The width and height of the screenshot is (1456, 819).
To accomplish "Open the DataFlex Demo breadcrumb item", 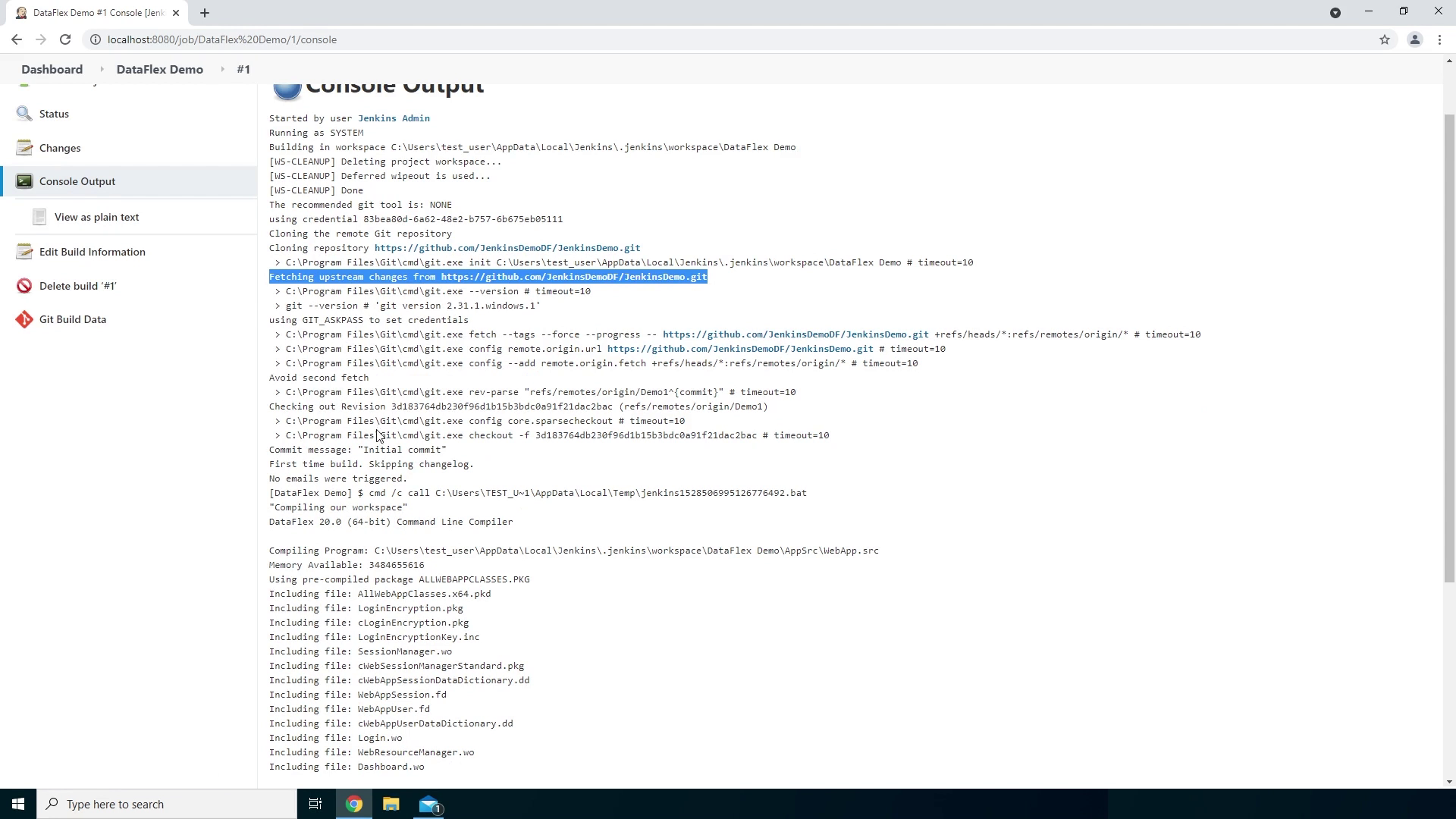I will tap(159, 69).
